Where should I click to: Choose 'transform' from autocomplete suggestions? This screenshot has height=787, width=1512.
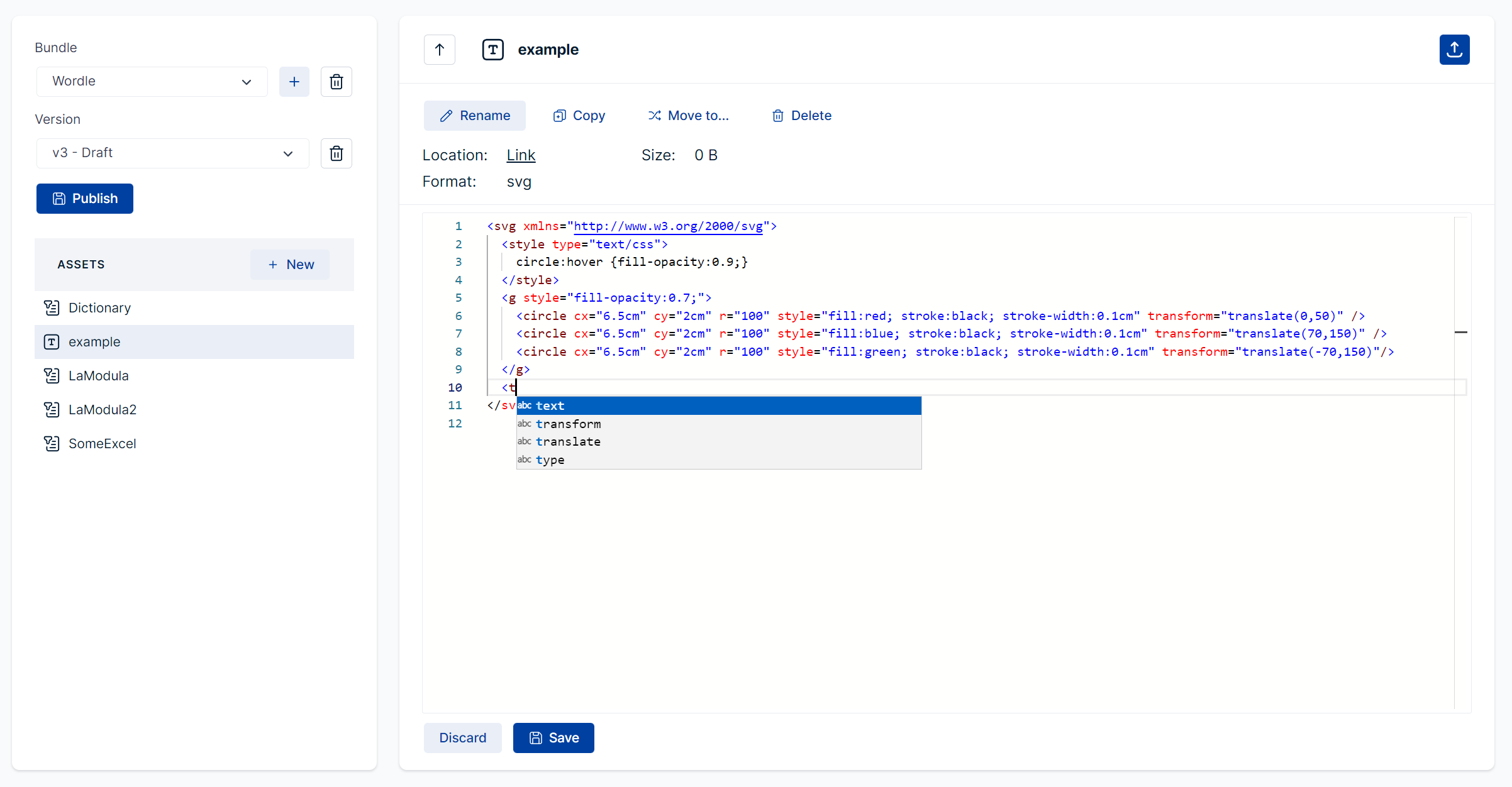(x=568, y=424)
